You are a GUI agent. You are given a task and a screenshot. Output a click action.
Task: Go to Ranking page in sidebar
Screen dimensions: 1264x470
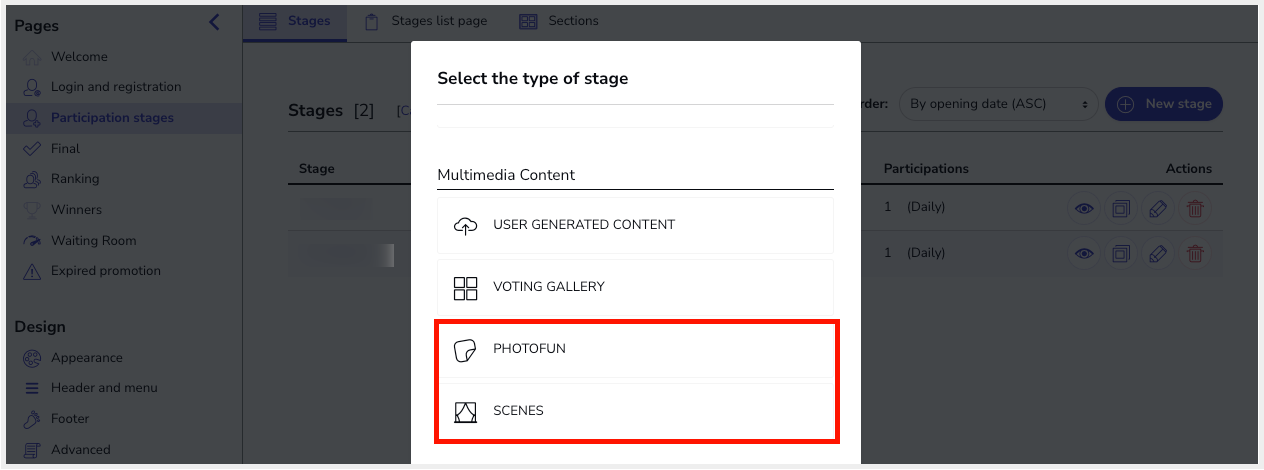[75, 179]
